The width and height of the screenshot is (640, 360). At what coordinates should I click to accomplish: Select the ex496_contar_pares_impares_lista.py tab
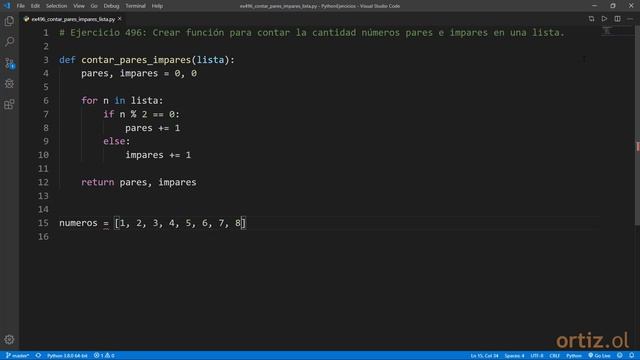pos(73,19)
